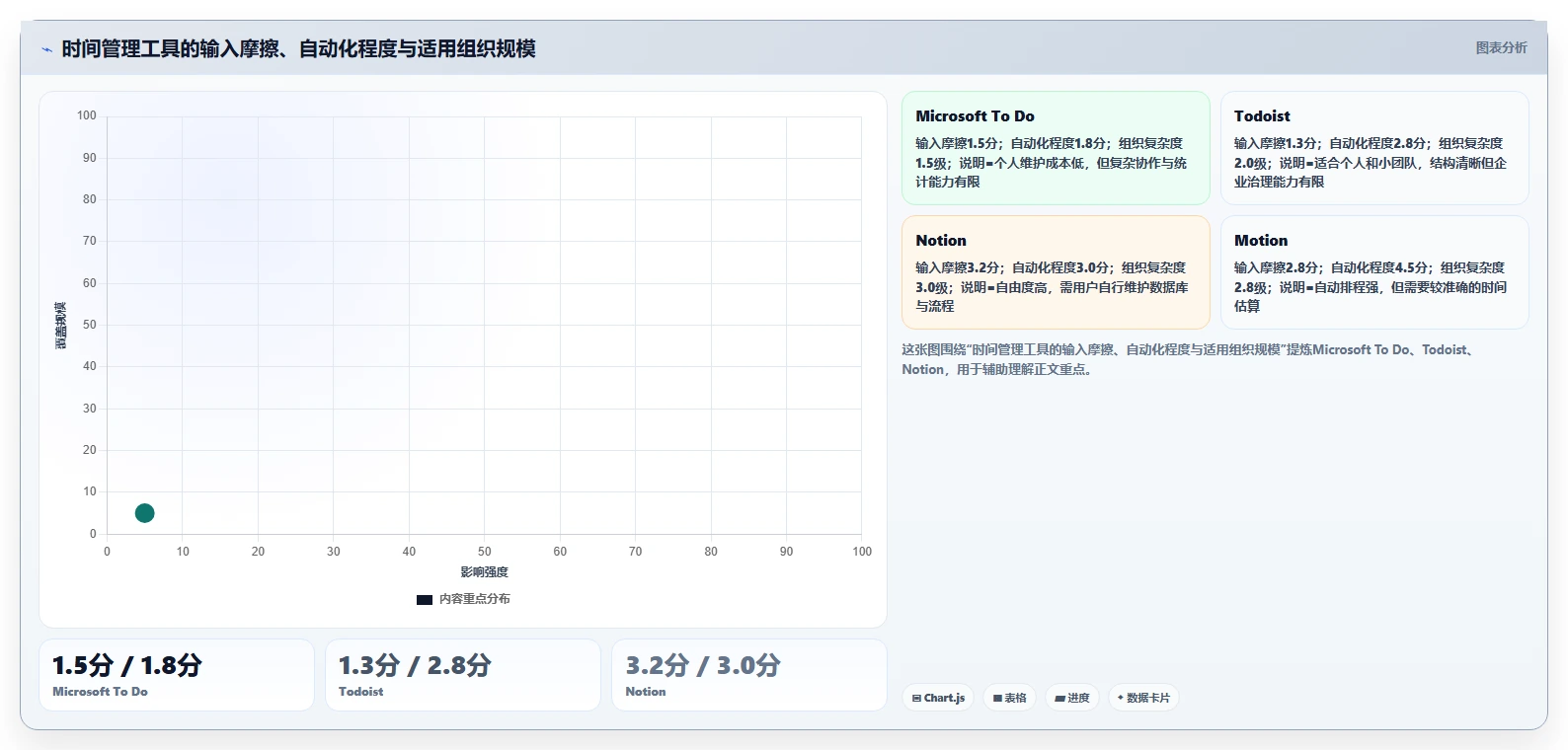The height and width of the screenshot is (750, 1568).
Task: Click the 覆盖规模 y-axis label
Action: [61, 326]
